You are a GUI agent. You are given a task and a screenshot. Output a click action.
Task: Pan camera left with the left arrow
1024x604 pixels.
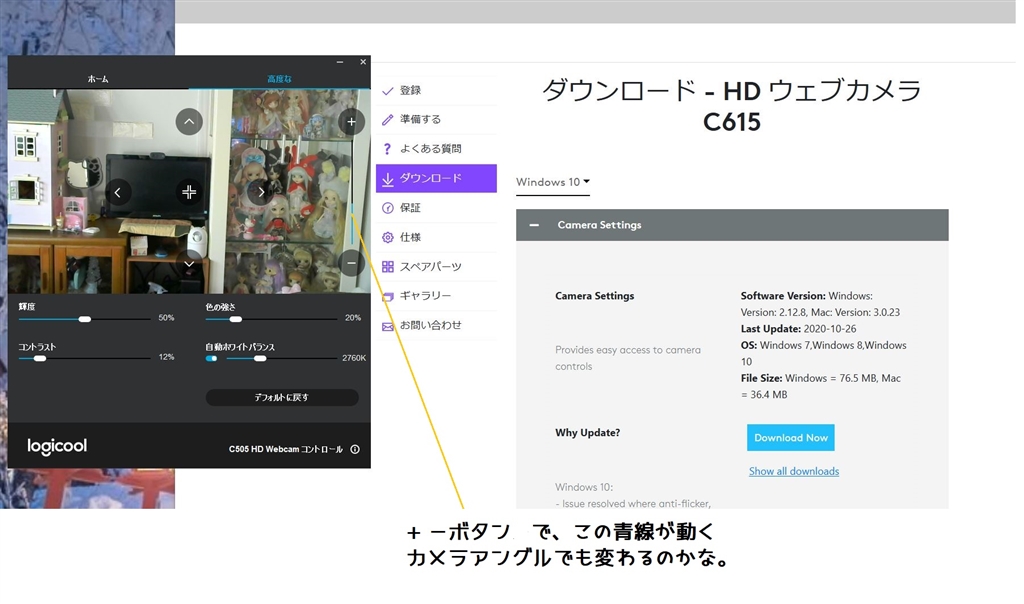tap(118, 192)
